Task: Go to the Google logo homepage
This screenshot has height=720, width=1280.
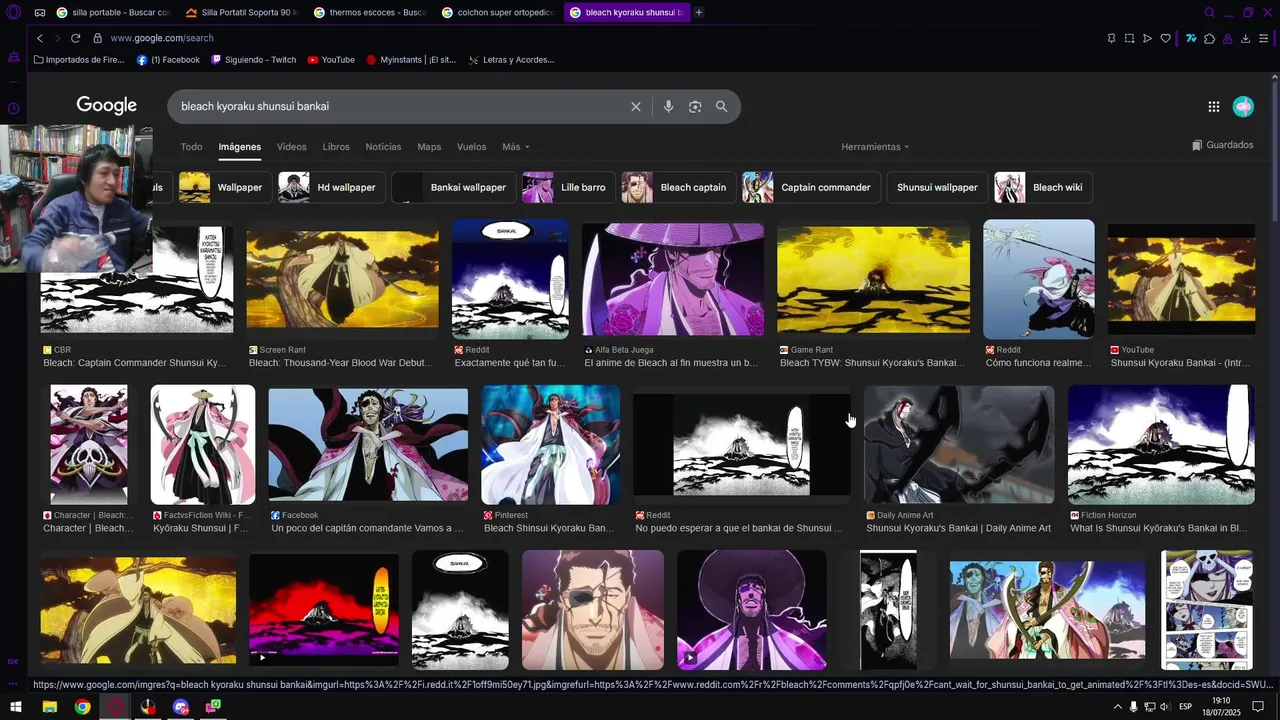Action: [107, 106]
